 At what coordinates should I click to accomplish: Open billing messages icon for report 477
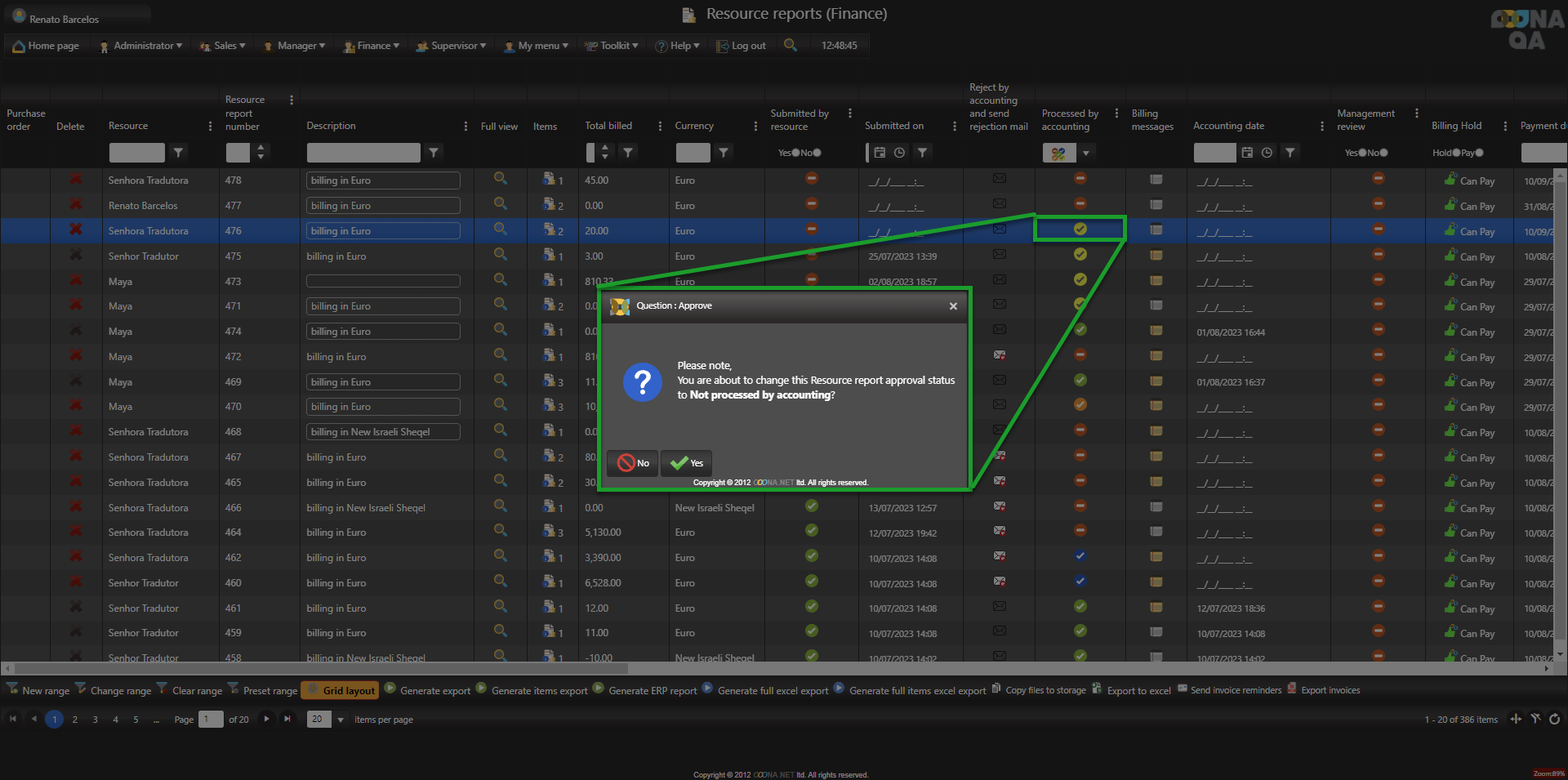(1156, 204)
